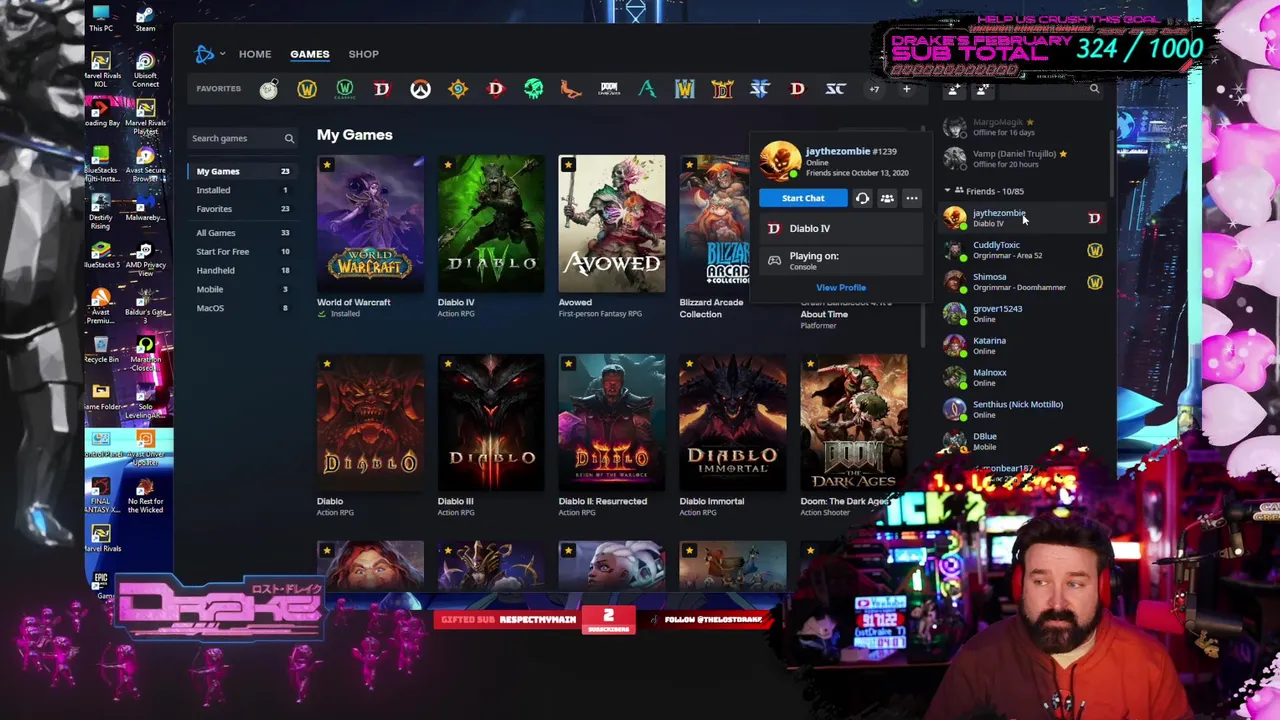
Task: Open Steam desktop shortcut
Action: click(x=145, y=20)
